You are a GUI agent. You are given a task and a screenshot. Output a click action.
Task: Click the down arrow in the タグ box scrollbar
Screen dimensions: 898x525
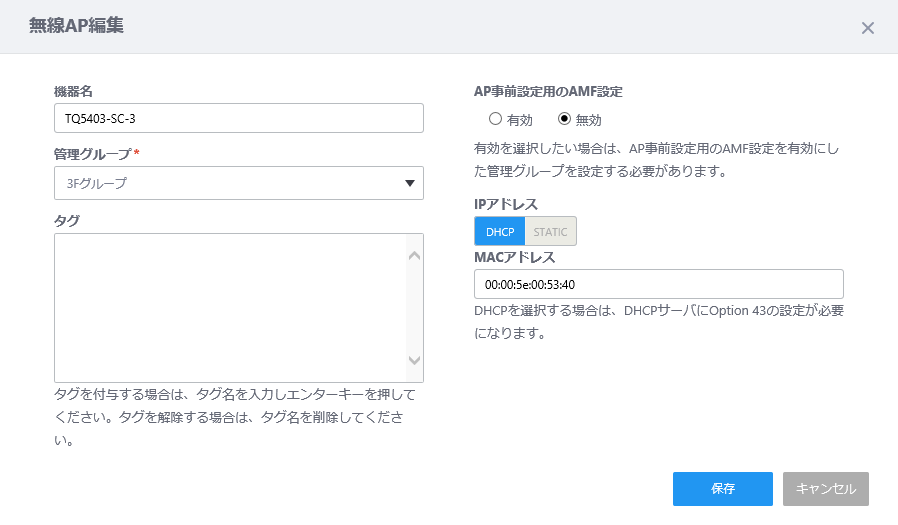pyautogui.click(x=415, y=360)
